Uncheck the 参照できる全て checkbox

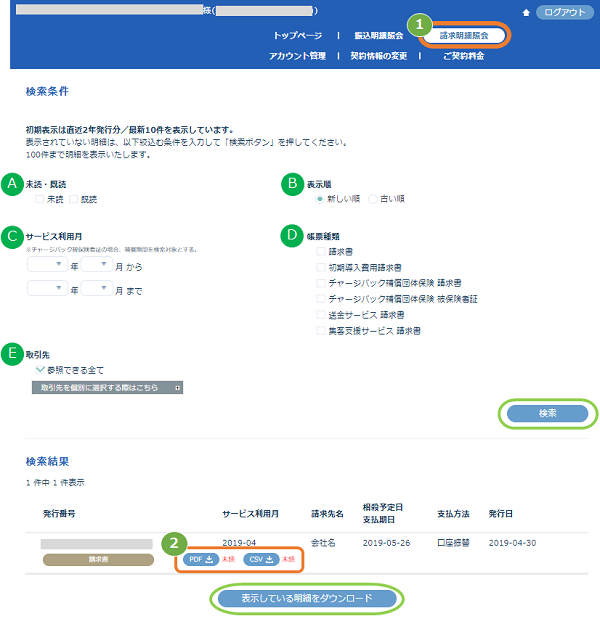pyautogui.click(x=40, y=370)
